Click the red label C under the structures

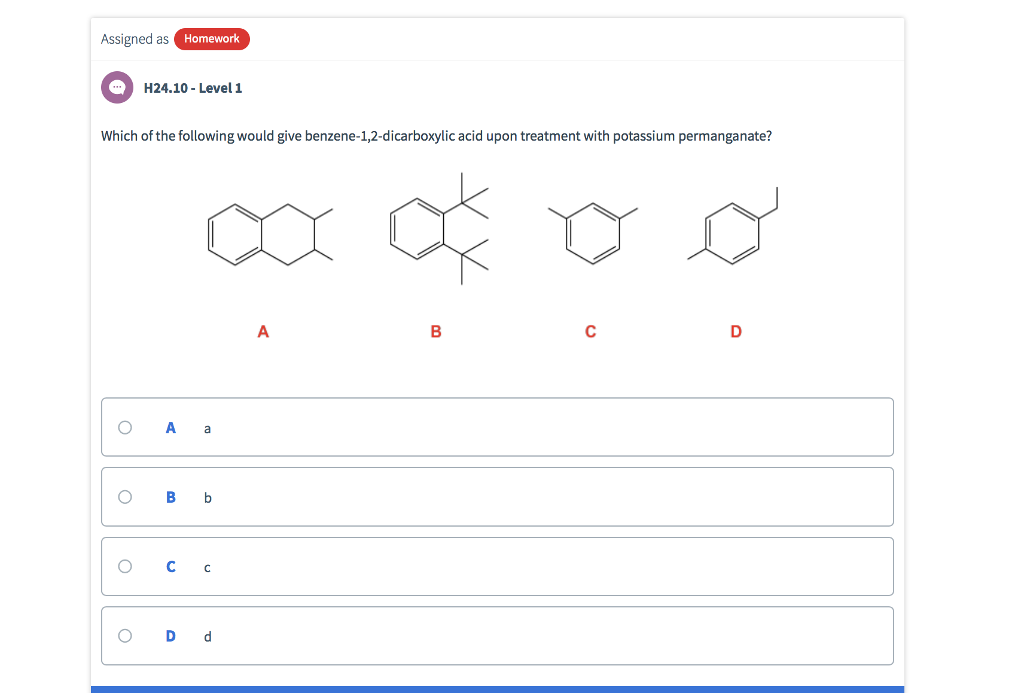[590, 331]
